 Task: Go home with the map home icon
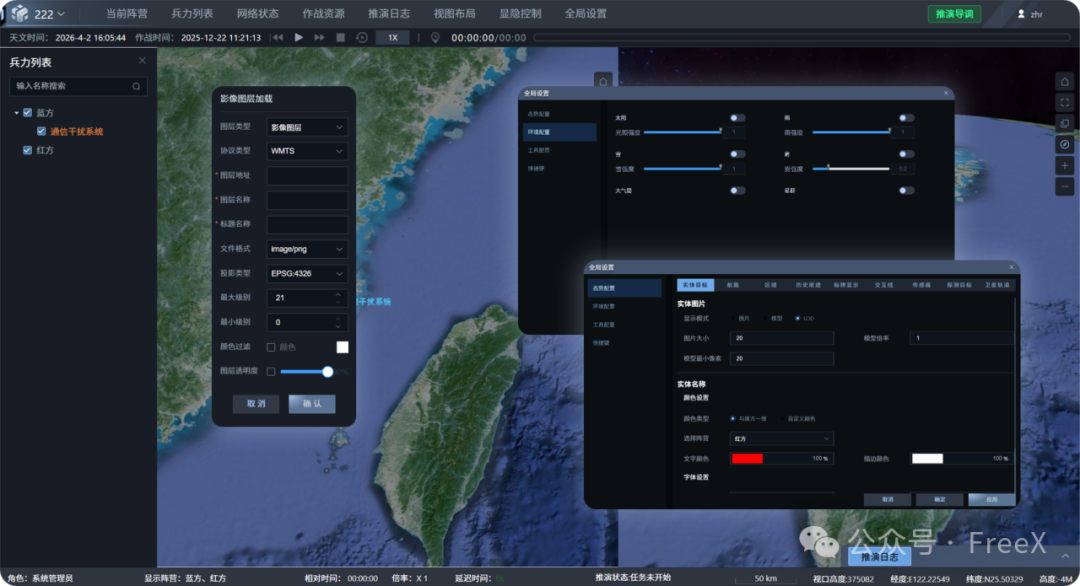[1064, 82]
